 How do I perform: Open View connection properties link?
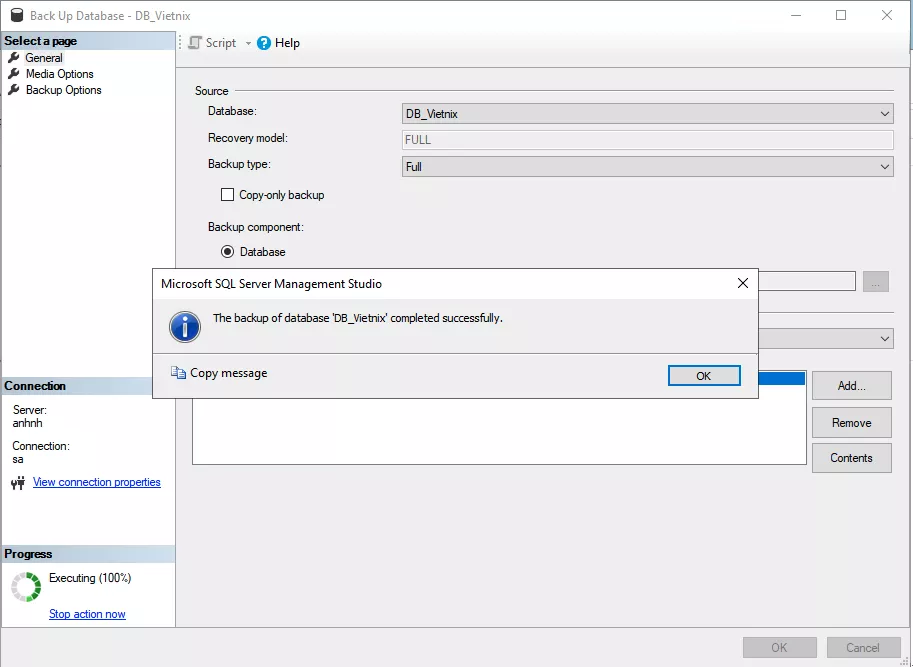pyautogui.click(x=96, y=482)
